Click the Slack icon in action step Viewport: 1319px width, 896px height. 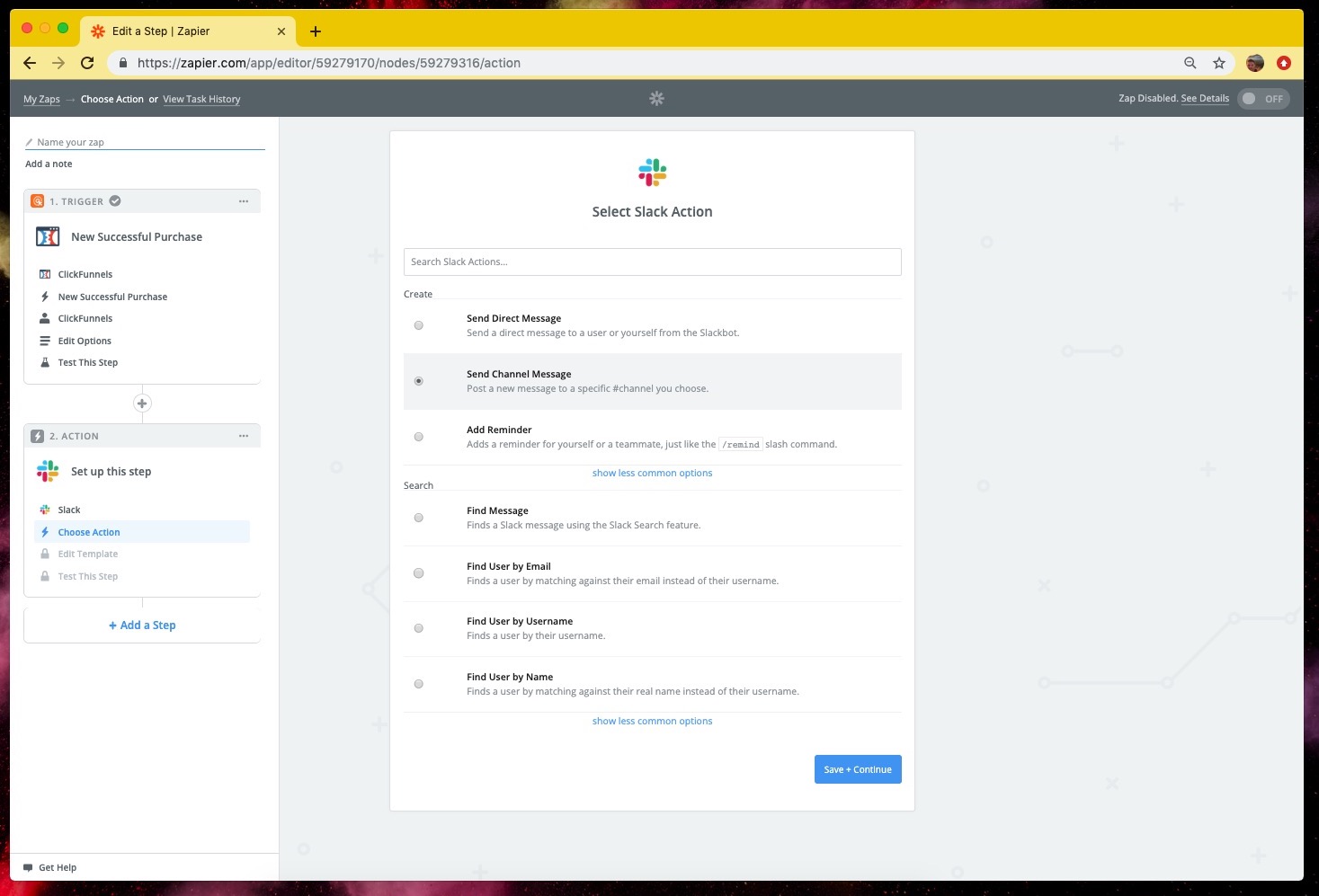pos(48,471)
